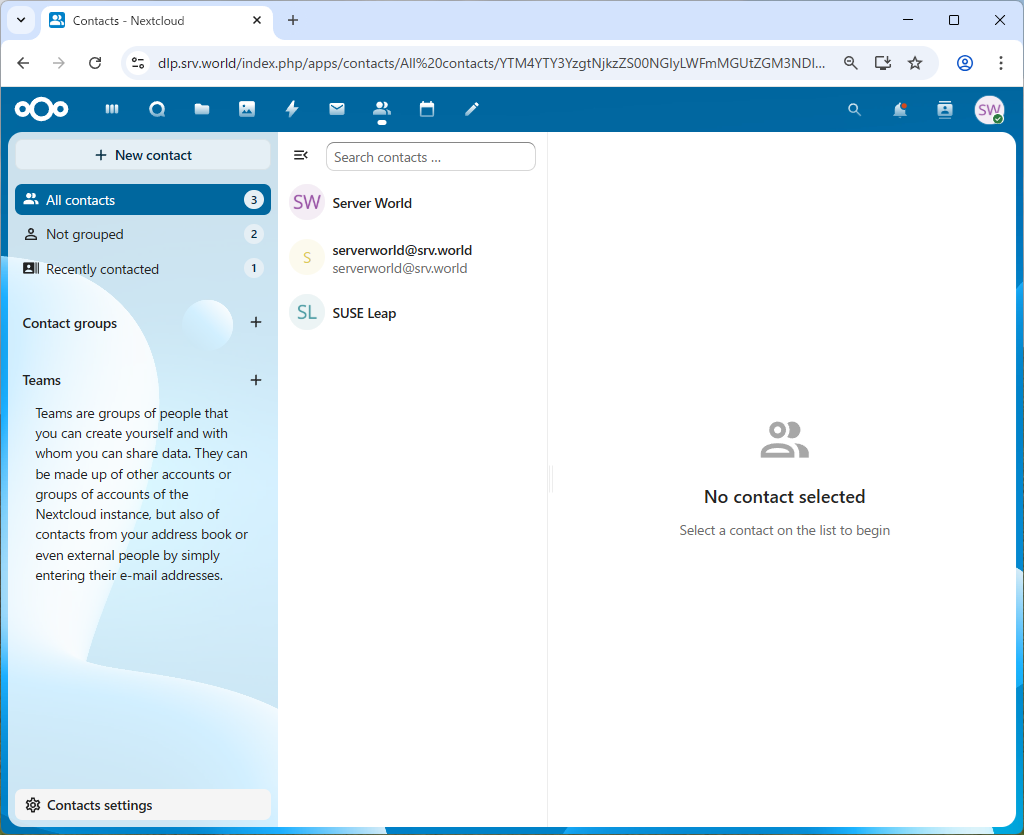Screen dimensions: 1024x835
Task: Click the serverworld S avatar
Action: 307,258
